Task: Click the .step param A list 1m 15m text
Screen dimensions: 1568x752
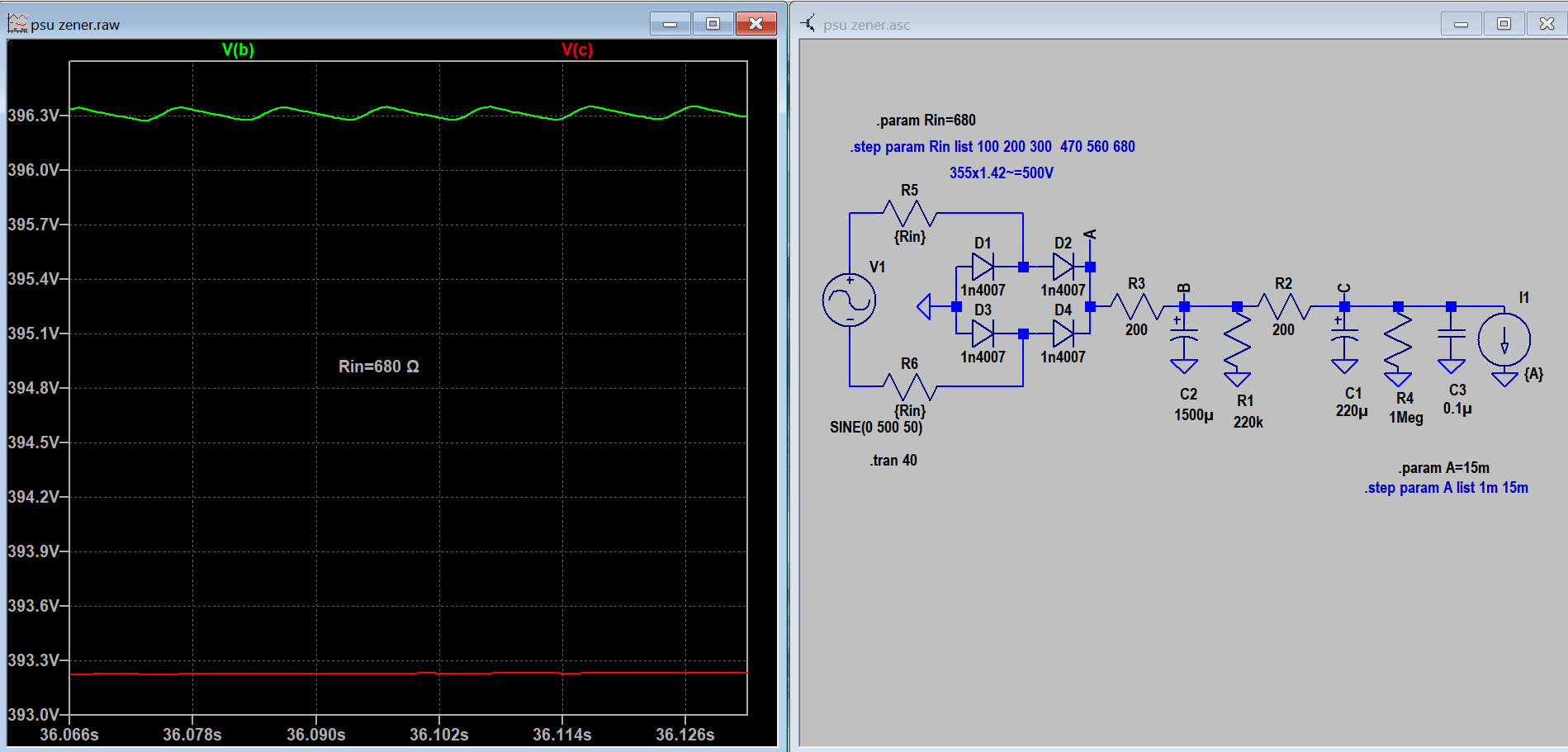Action: [x=1446, y=488]
